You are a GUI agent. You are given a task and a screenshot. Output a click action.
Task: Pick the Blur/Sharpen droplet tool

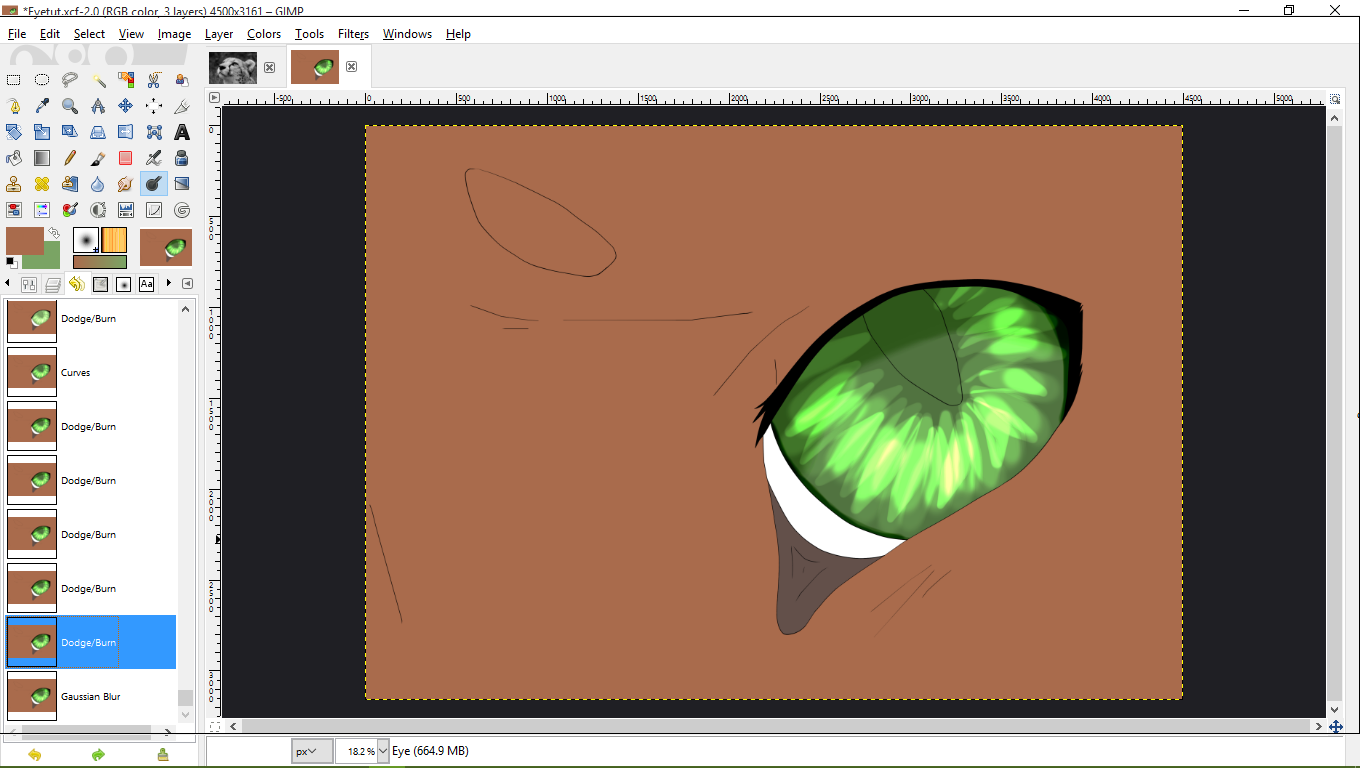pyautogui.click(x=98, y=184)
